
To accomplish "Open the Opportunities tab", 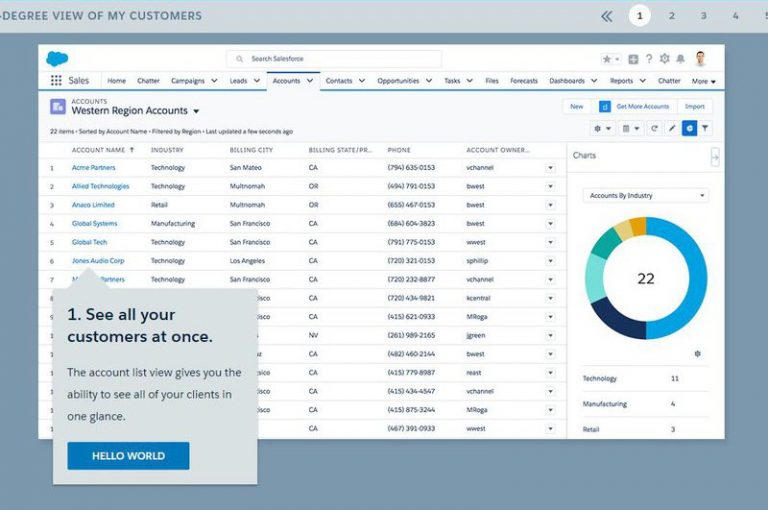I will [x=398, y=81].
